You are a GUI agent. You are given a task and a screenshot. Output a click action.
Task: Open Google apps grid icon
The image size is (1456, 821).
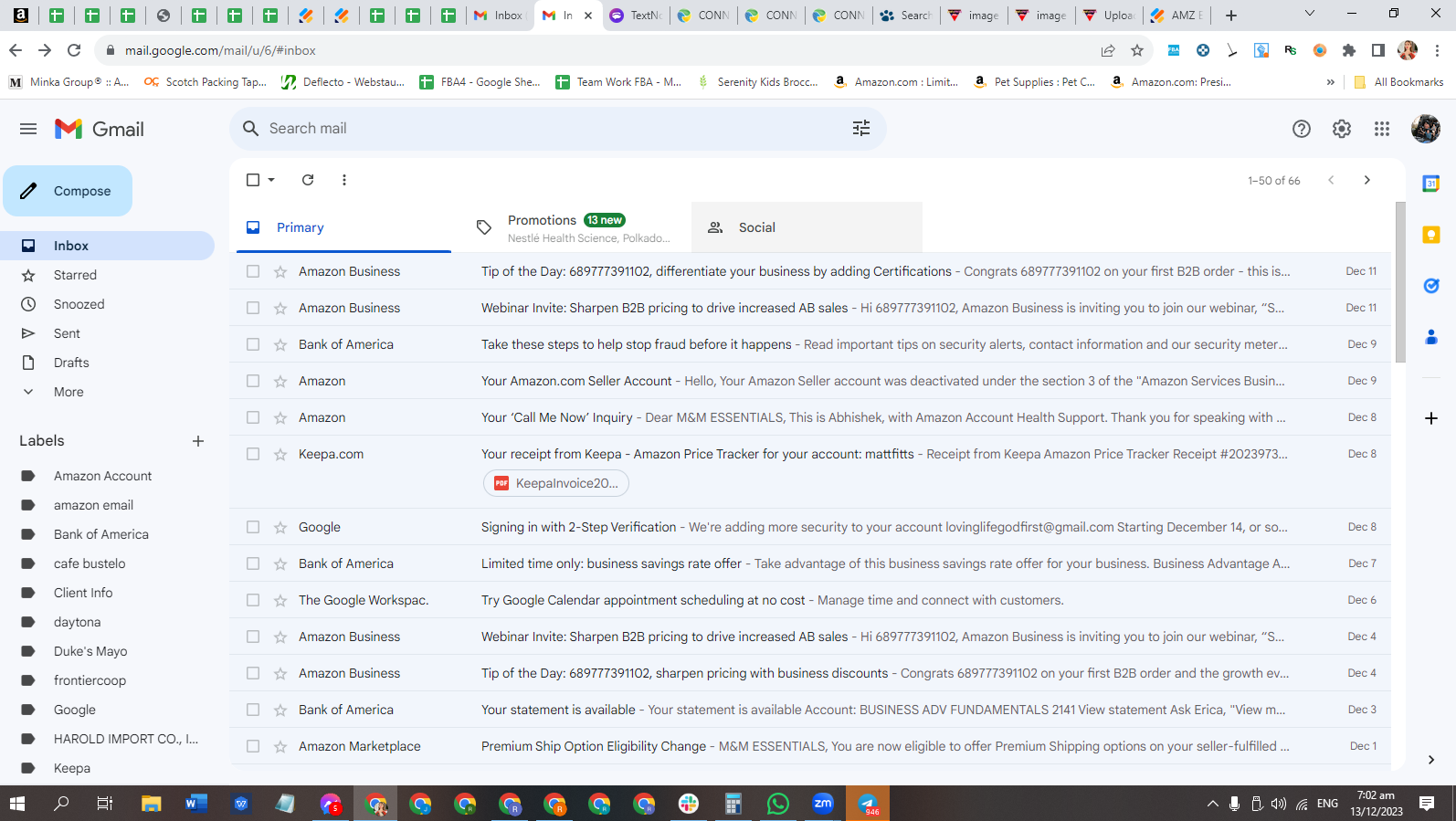click(x=1382, y=129)
